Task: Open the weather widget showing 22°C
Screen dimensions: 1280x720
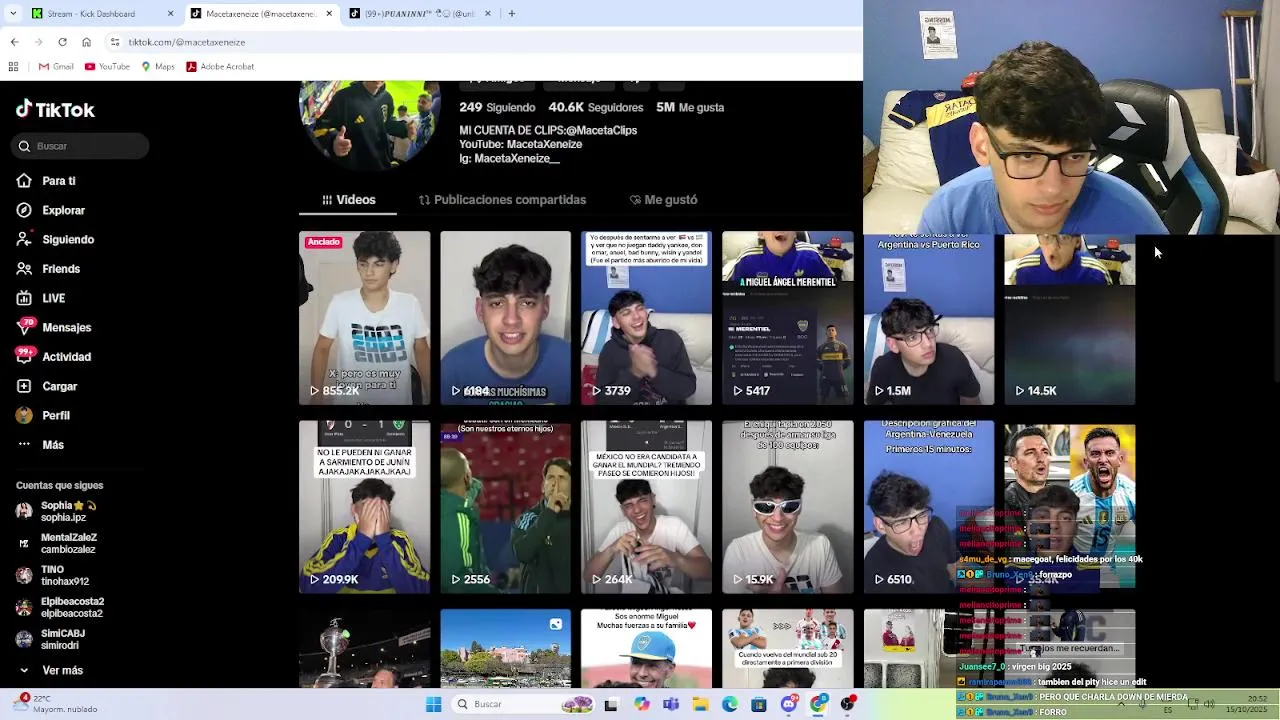Action: pyautogui.click(x=56, y=704)
